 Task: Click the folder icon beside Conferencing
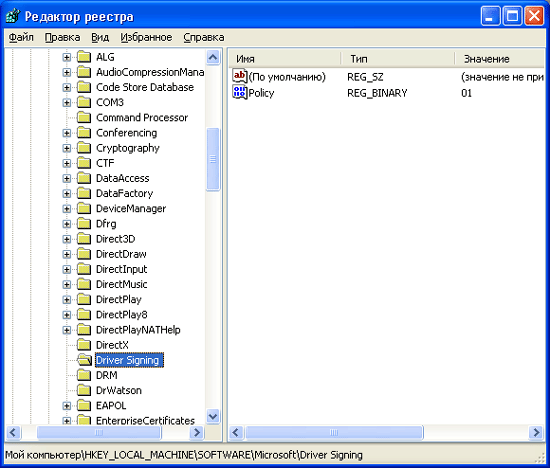[x=84, y=133]
